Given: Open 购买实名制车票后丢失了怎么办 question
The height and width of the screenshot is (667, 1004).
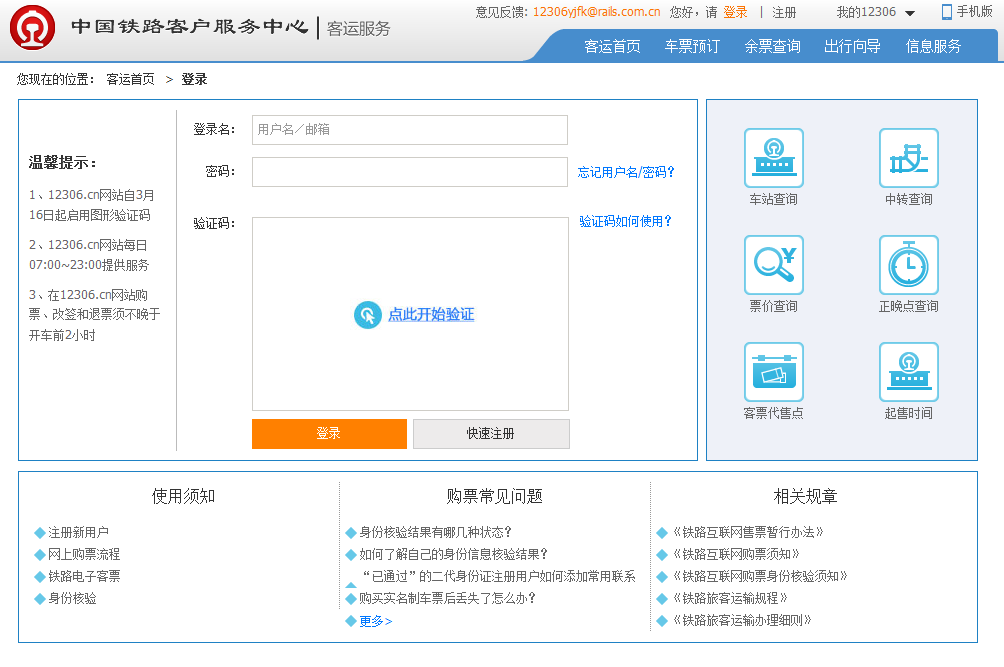Looking at the screenshot, I should 447,599.
